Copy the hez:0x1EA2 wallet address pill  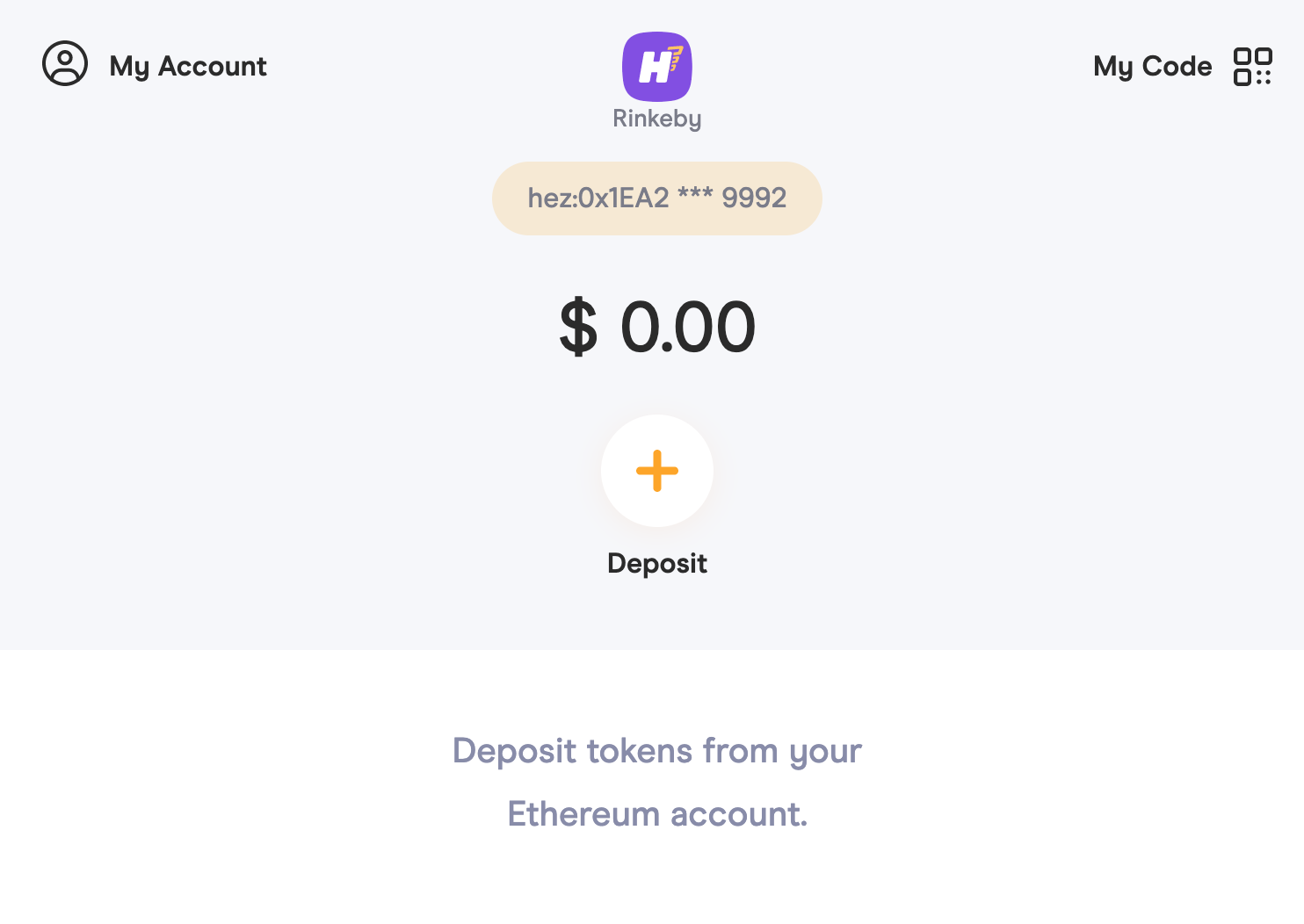(657, 199)
